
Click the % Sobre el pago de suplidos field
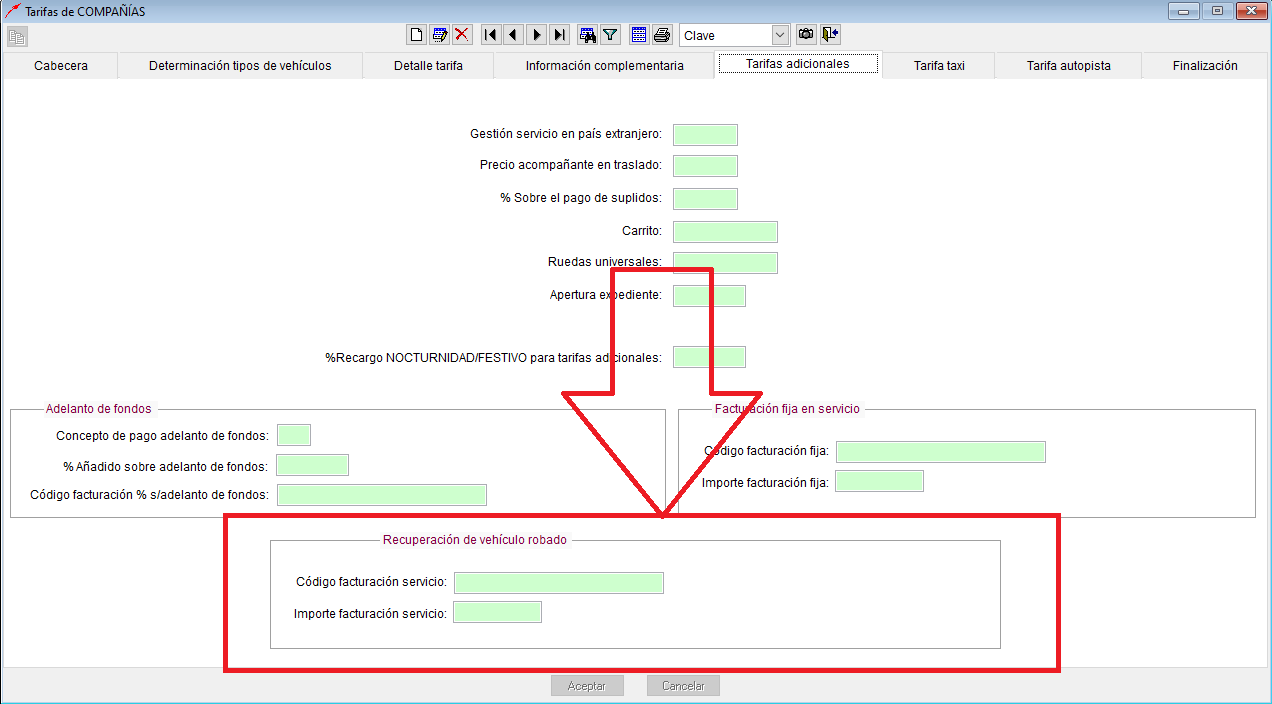click(x=705, y=199)
